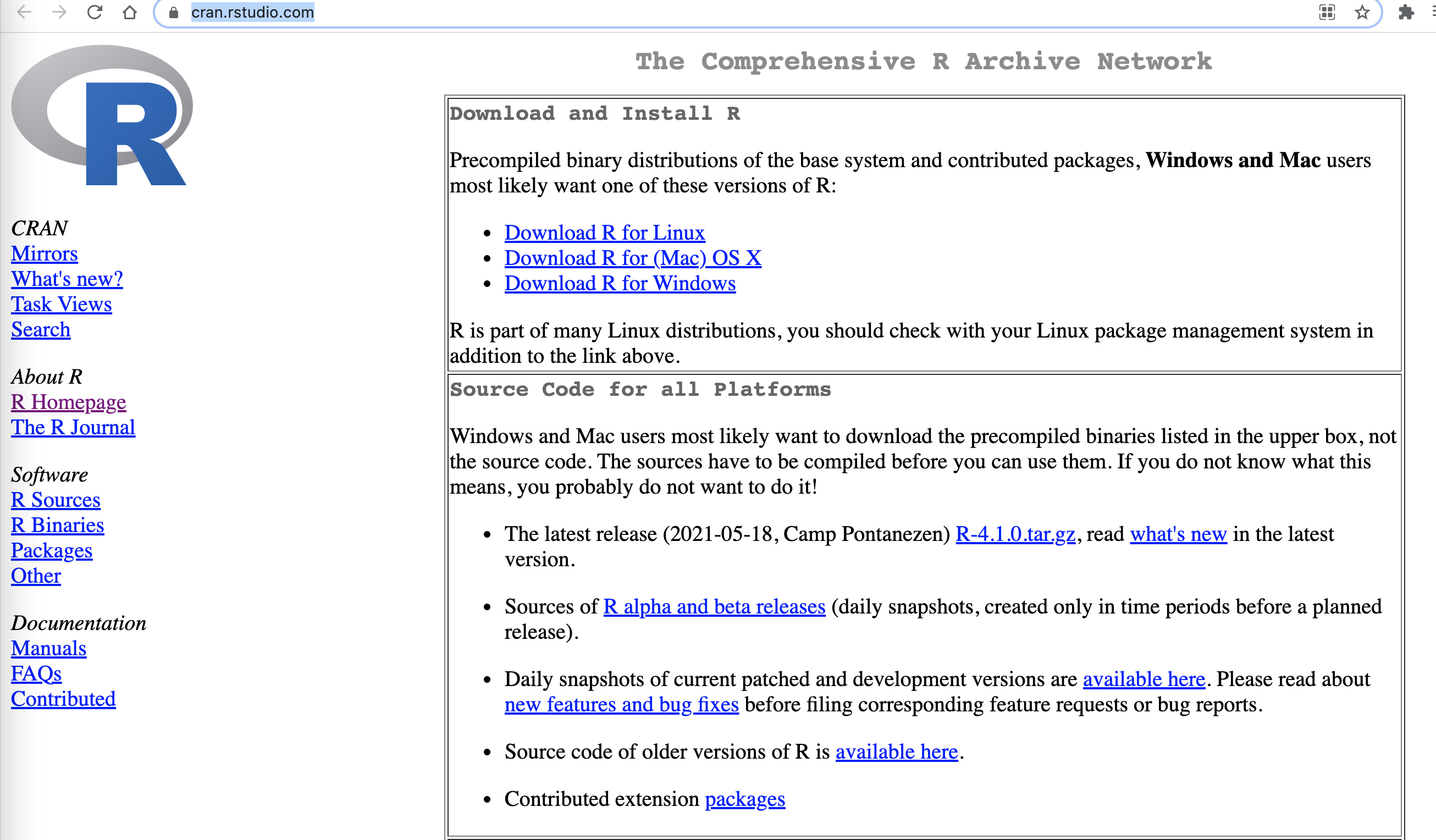Download R-4.1.0.tar.gz source file
The height and width of the screenshot is (840, 1436).
tap(1015, 534)
